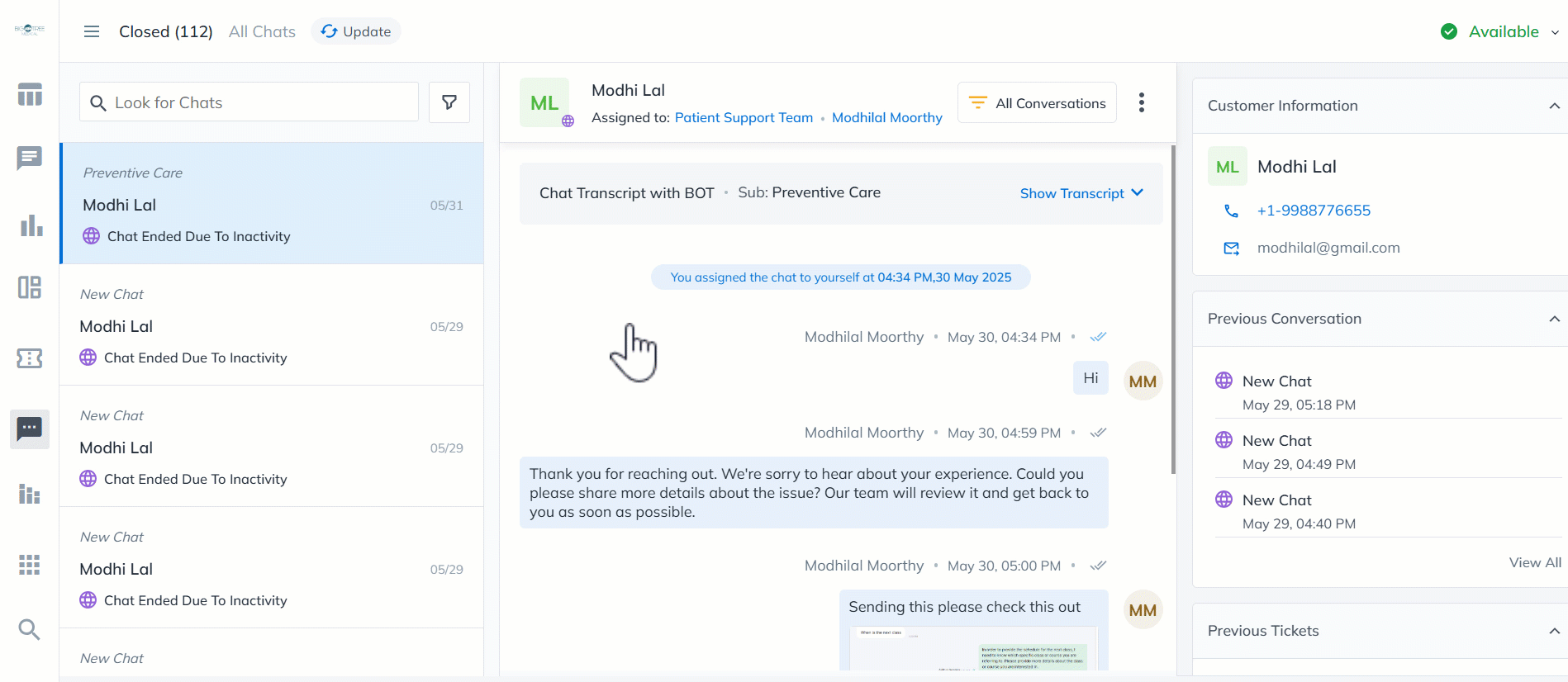Open New Chat dated May 29, 04:49 PM
The image size is (1568, 682).
1388,452
